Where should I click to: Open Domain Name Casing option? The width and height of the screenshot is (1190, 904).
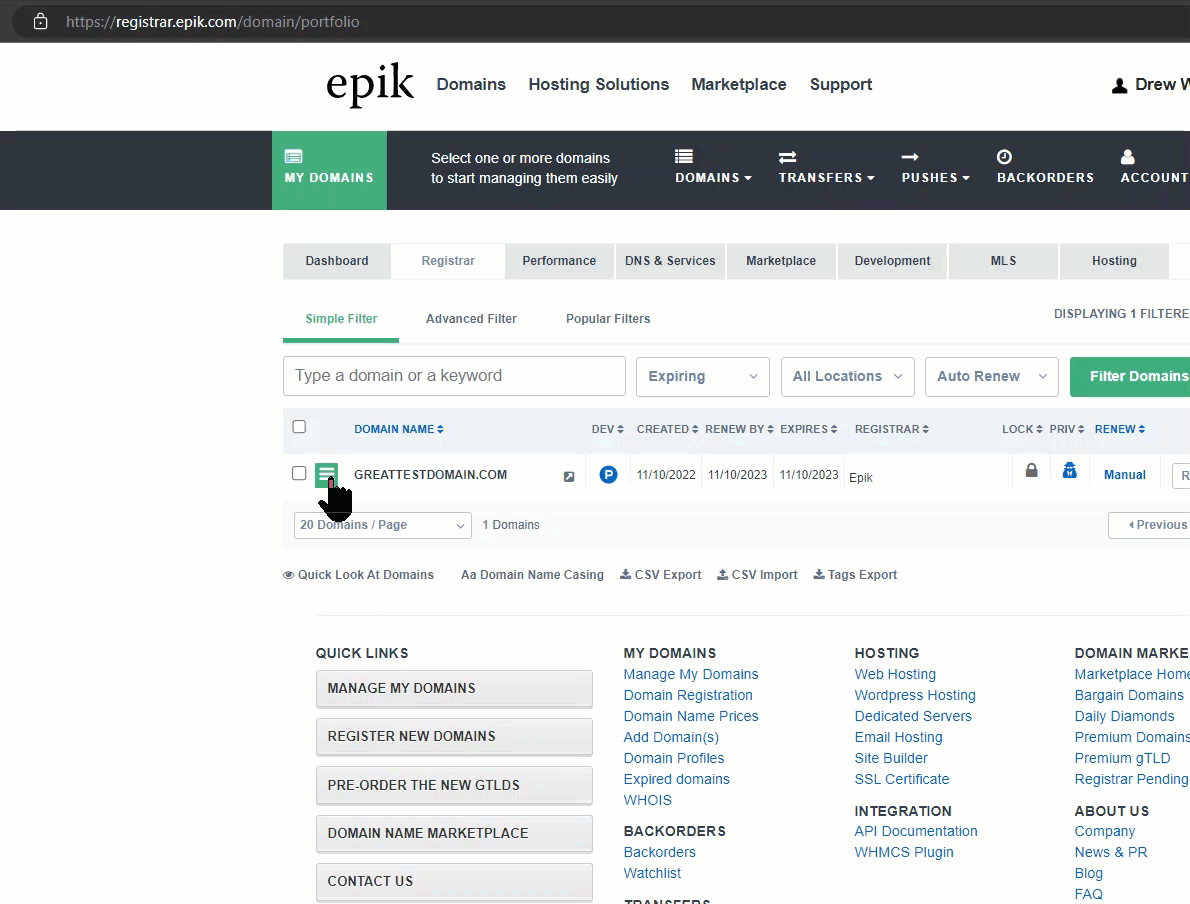click(x=532, y=575)
